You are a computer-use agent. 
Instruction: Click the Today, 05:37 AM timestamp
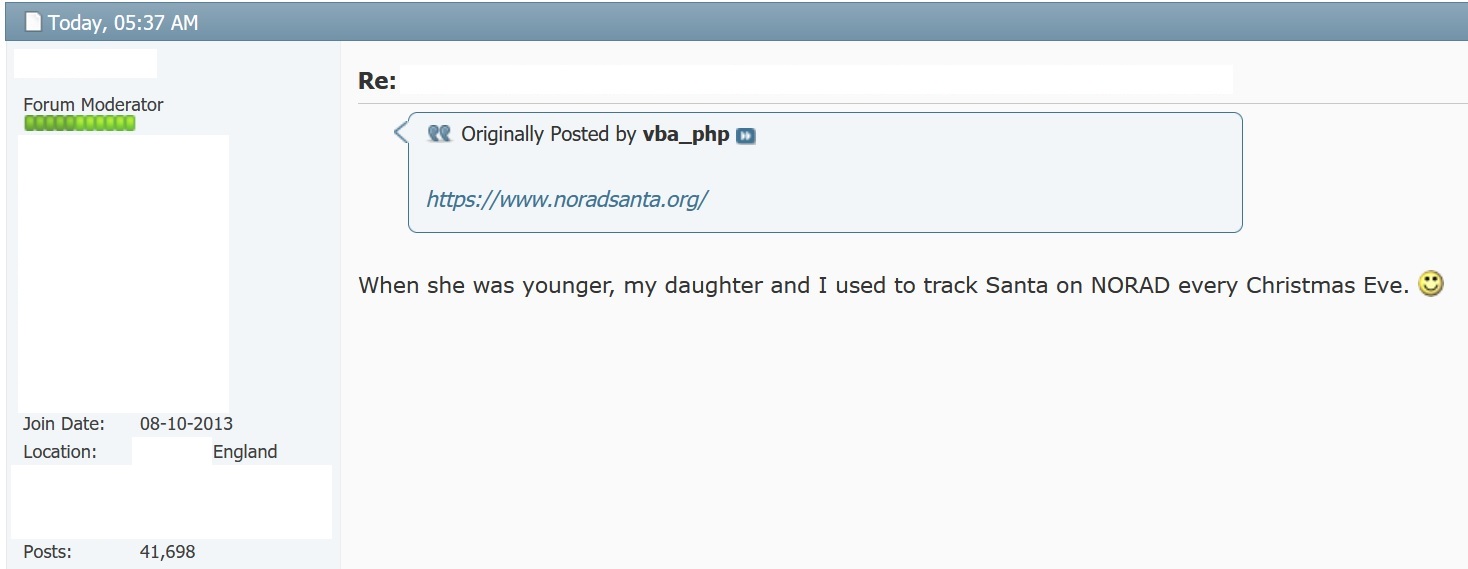point(123,23)
